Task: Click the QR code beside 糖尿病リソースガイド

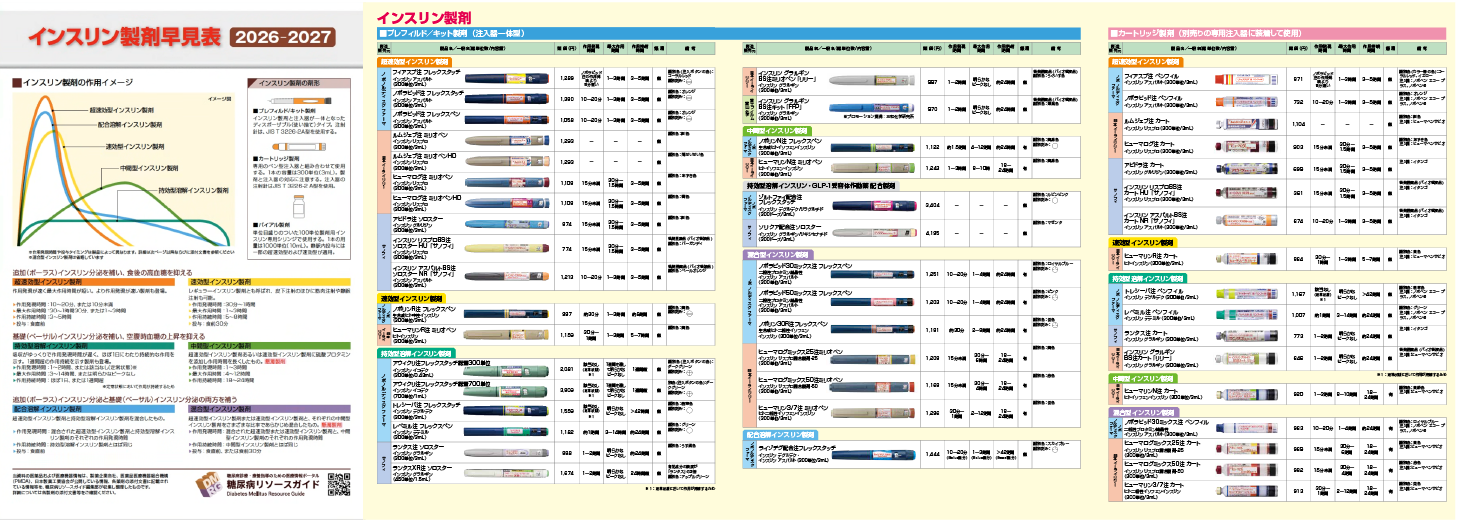Action: click(338, 484)
